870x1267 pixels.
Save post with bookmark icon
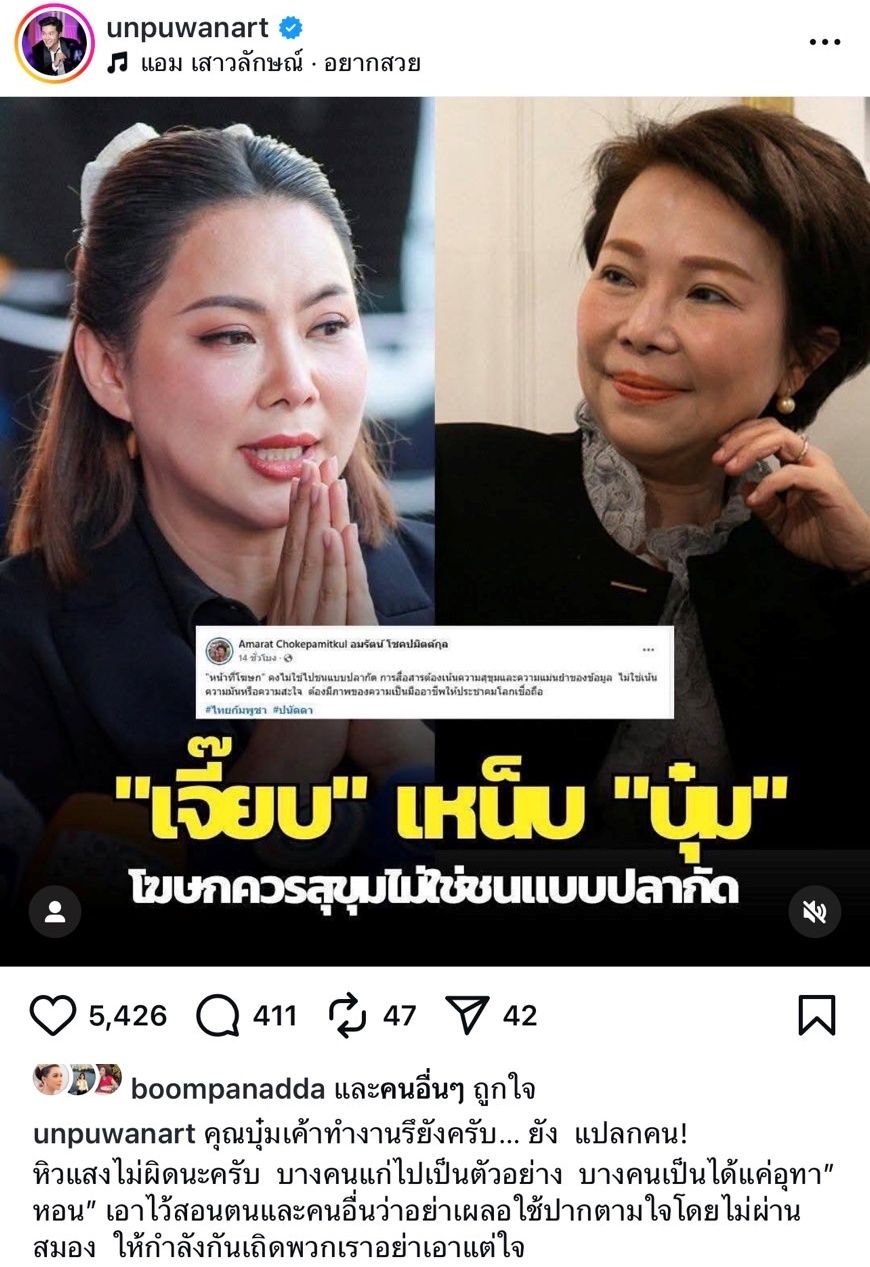(817, 1016)
